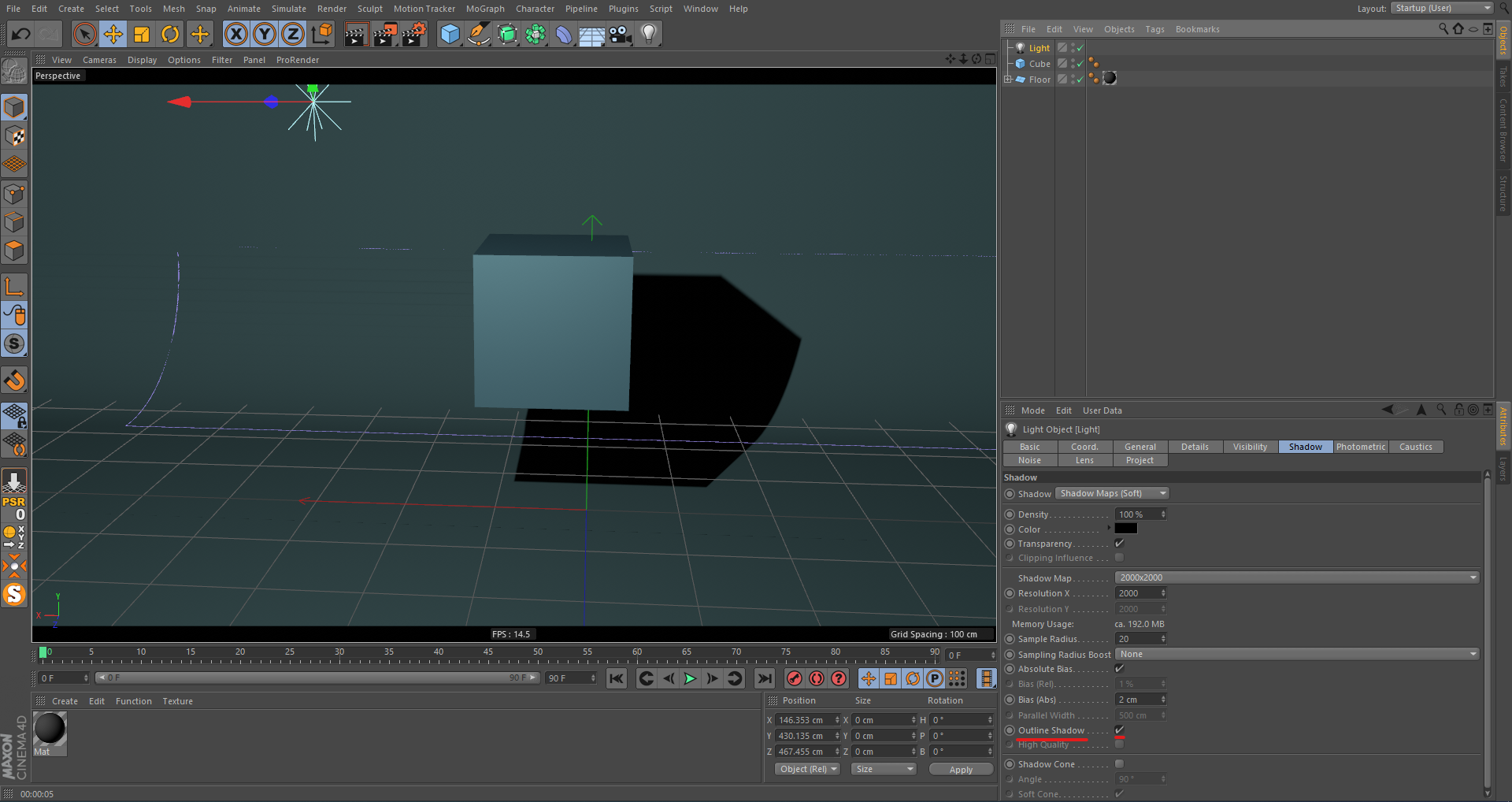This screenshot has height=802, width=1512.
Task: Open the shadow Color black swatch
Action: pyautogui.click(x=1125, y=529)
